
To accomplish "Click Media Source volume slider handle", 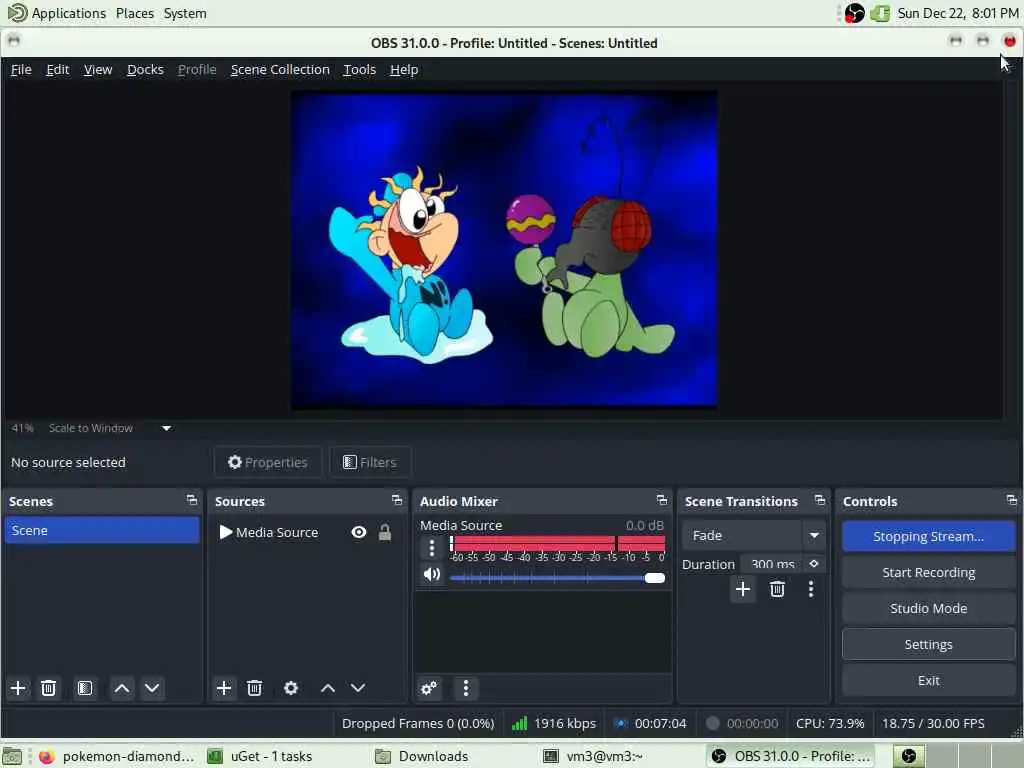I will (654, 578).
